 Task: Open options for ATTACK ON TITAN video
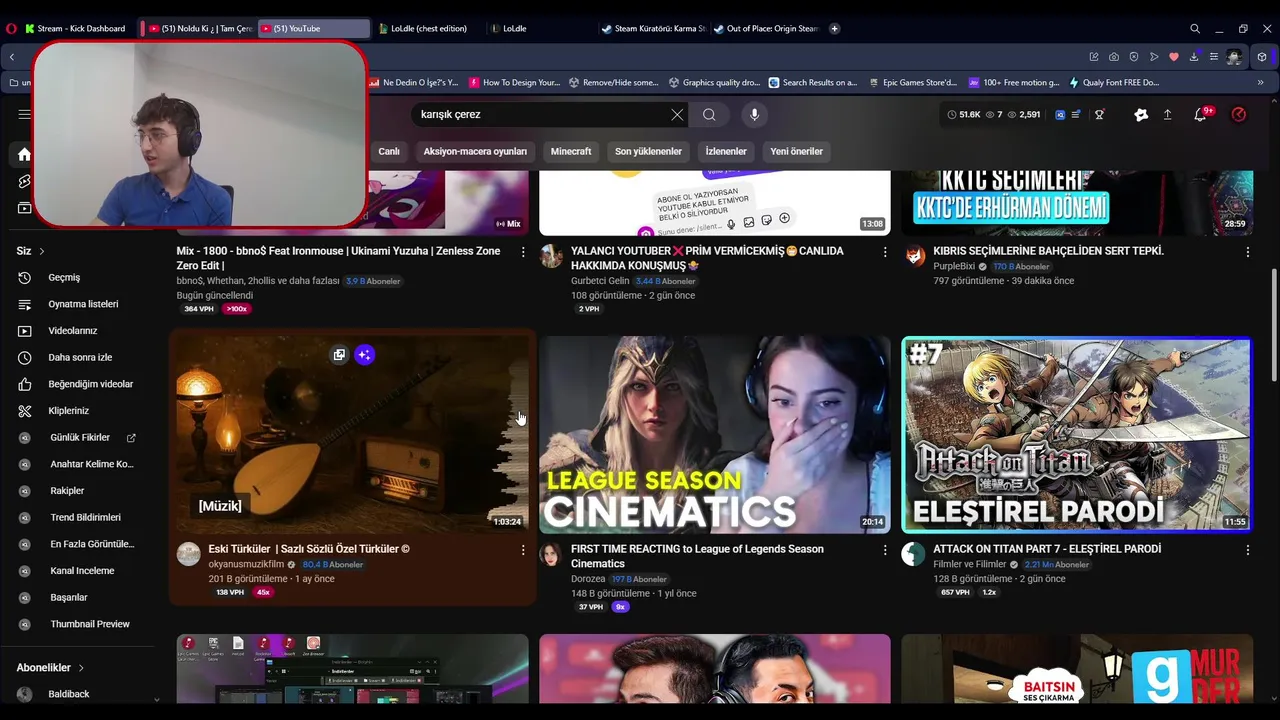[1247, 550]
